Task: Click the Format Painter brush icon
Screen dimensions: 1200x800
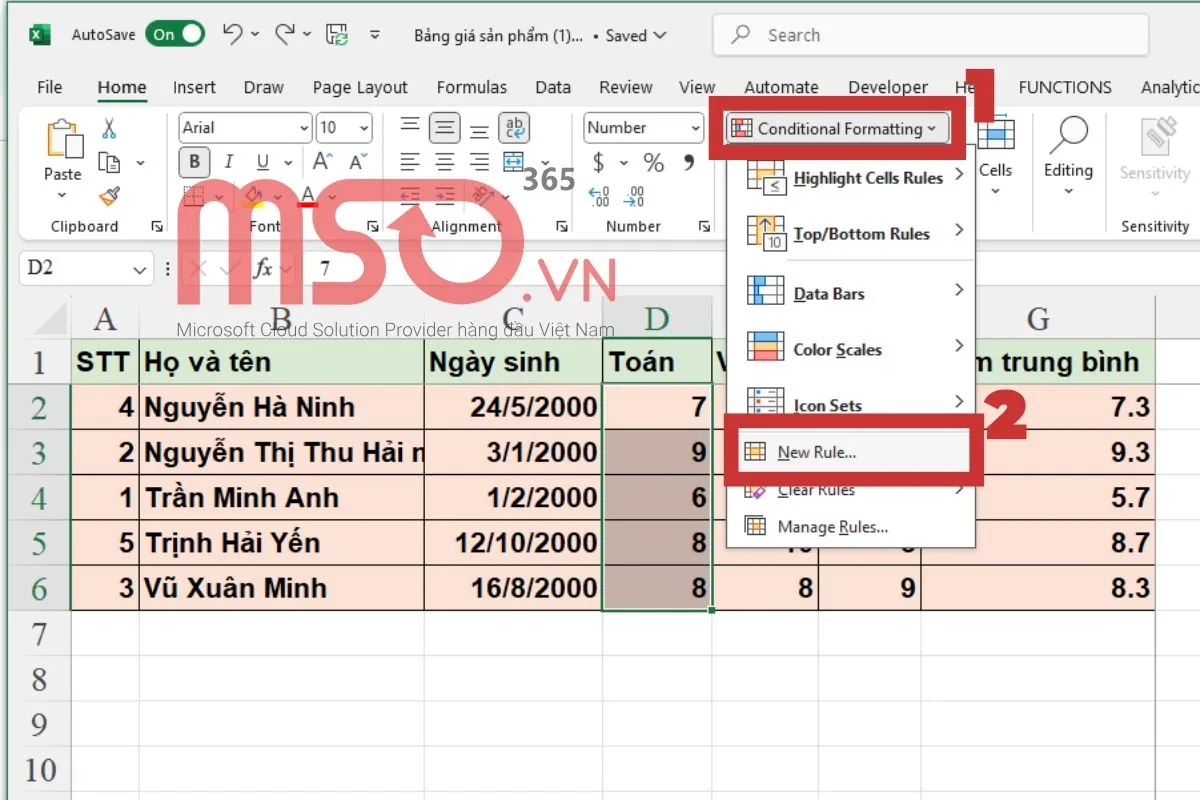Action: pyautogui.click(x=109, y=197)
